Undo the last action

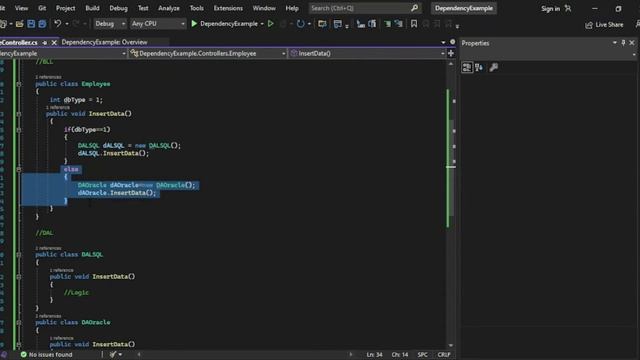pyautogui.click(x=58, y=24)
